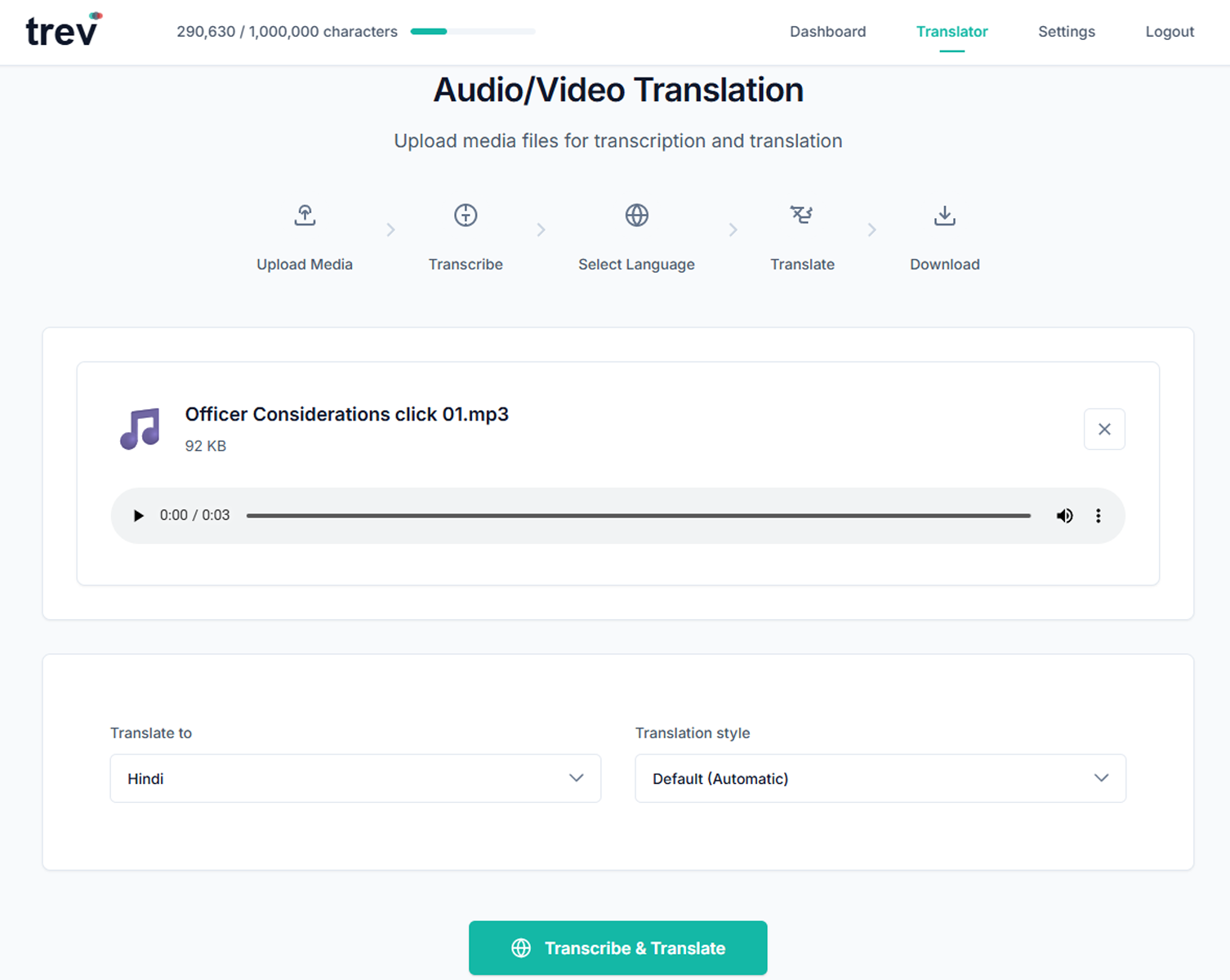This screenshot has height=980, width=1230.
Task: Click the trev logo
Action: coord(61,31)
